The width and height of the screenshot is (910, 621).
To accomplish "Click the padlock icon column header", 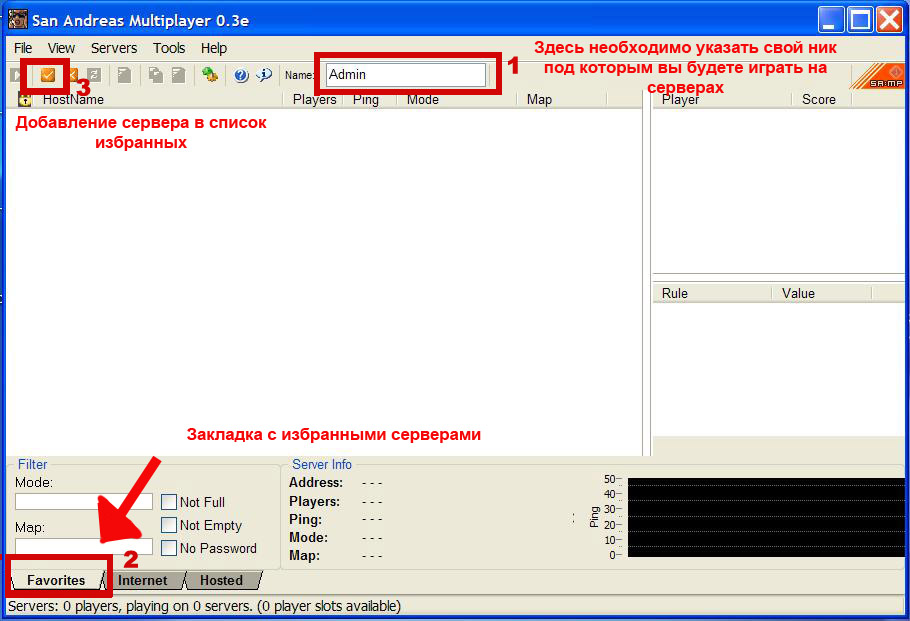I will (x=25, y=100).
